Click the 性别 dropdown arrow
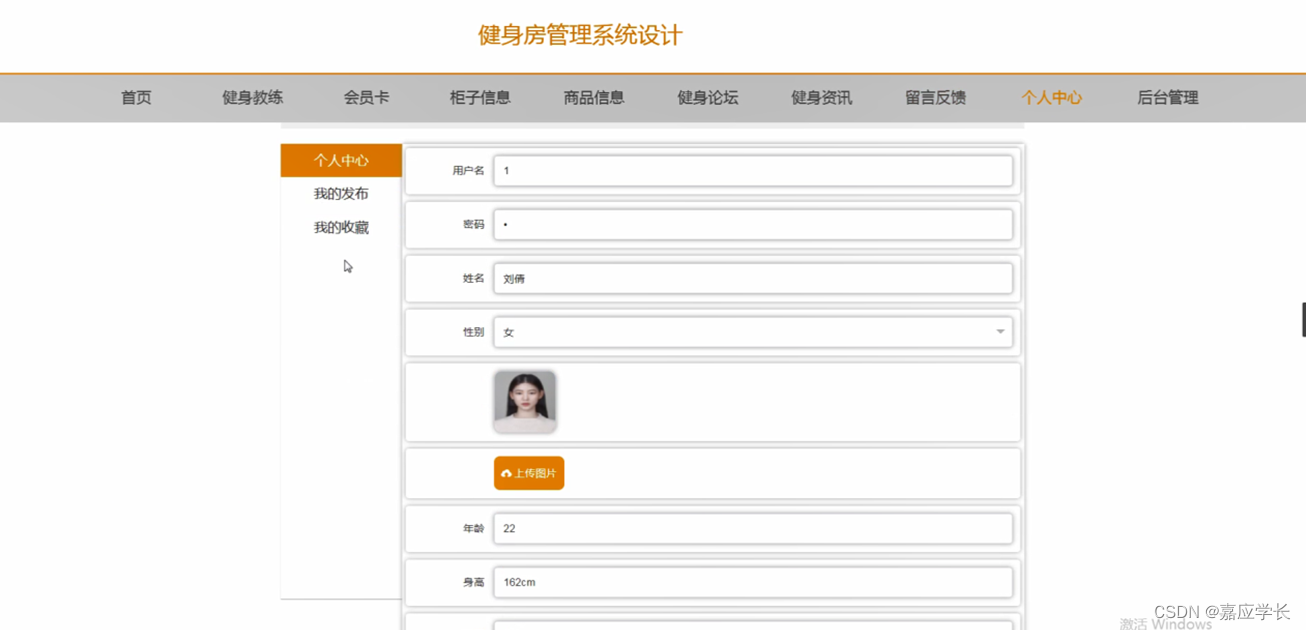This screenshot has height=630, width=1306. tap(1000, 332)
